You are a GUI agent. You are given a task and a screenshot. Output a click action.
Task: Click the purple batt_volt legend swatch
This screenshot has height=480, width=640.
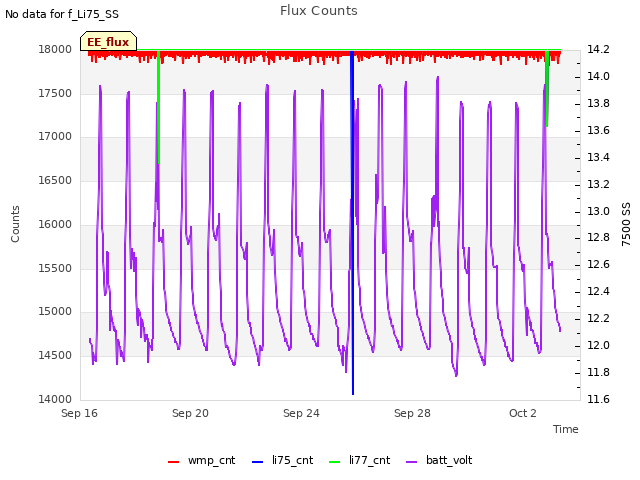tap(412, 462)
